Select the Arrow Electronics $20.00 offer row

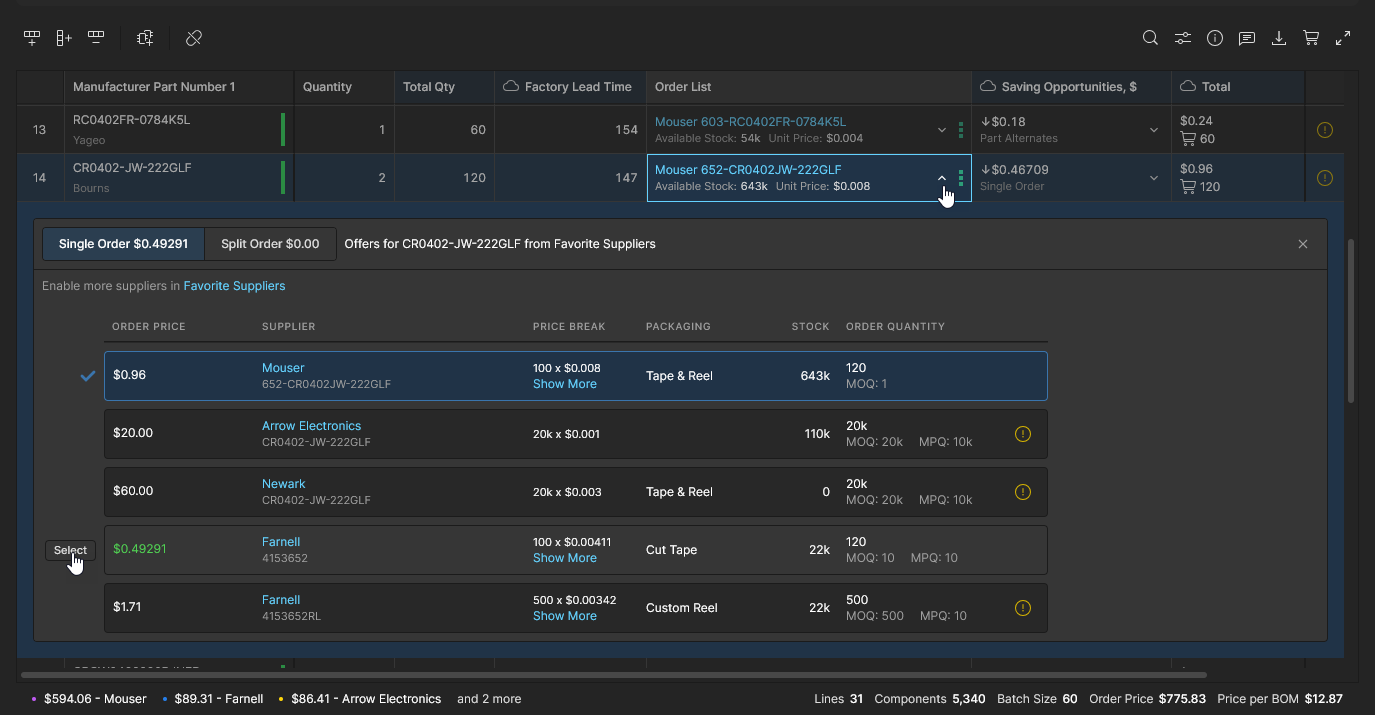(x=575, y=434)
